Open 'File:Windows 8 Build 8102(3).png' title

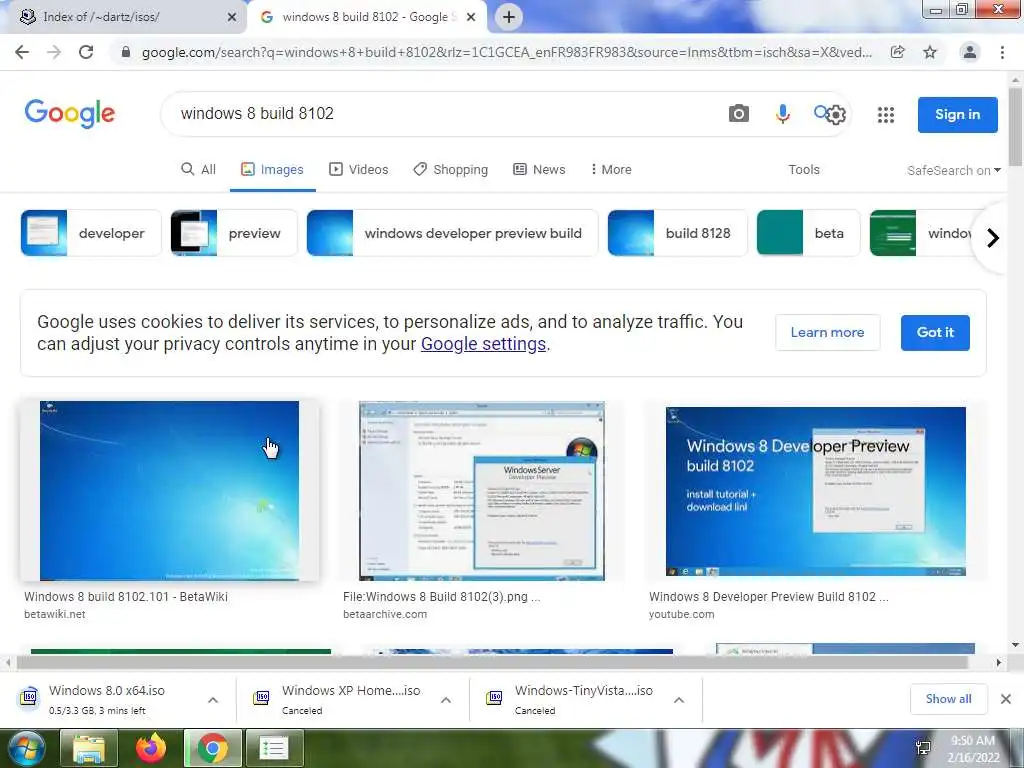click(441, 596)
